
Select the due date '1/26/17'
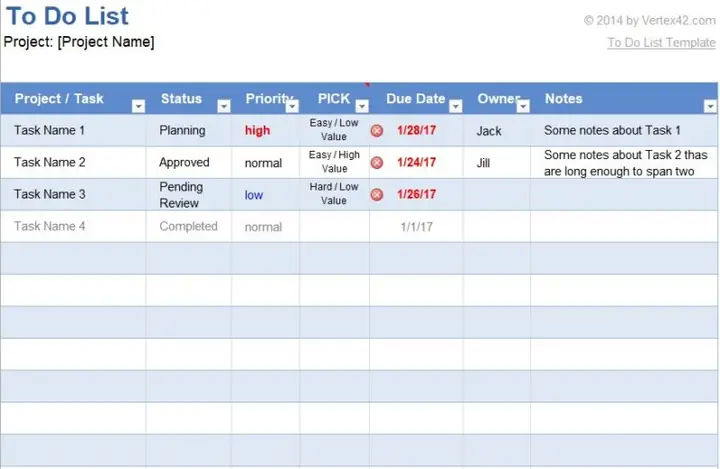tap(416, 194)
